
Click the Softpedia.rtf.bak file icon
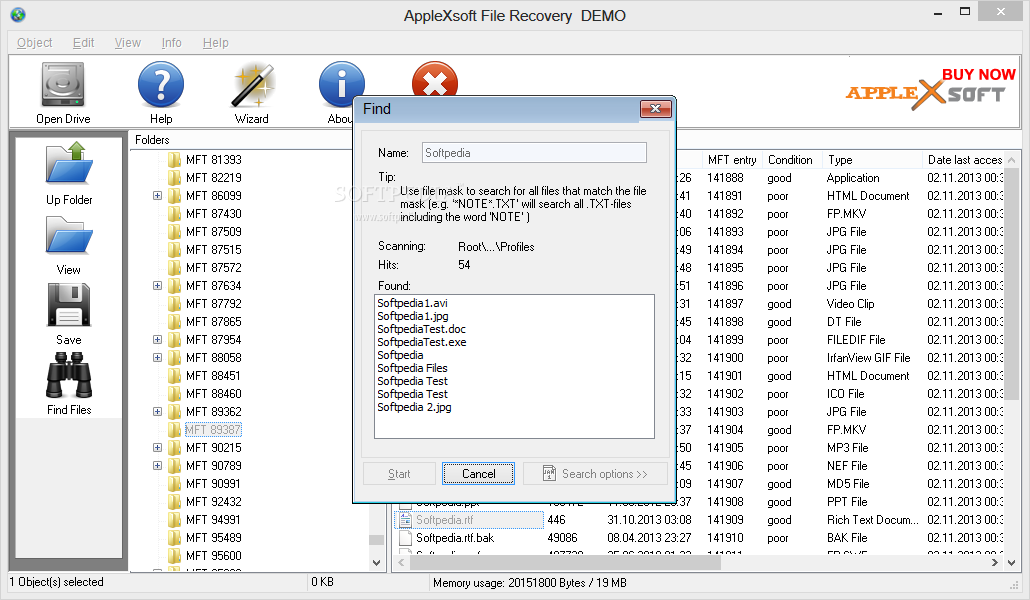pyautogui.click(x=405, y=538)
